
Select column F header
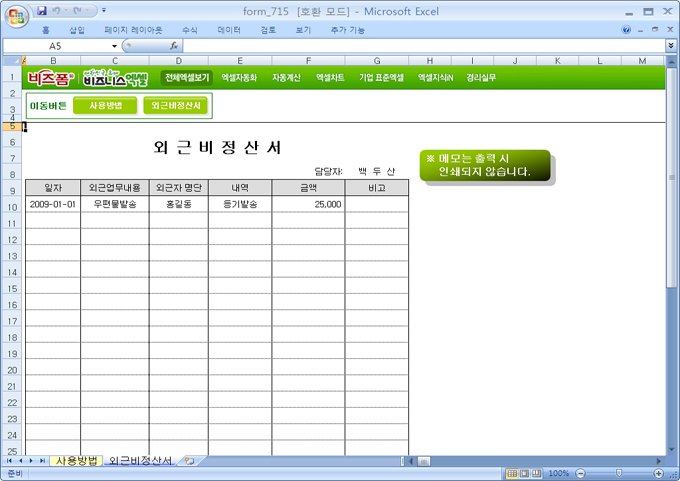[x=308, y=61]
